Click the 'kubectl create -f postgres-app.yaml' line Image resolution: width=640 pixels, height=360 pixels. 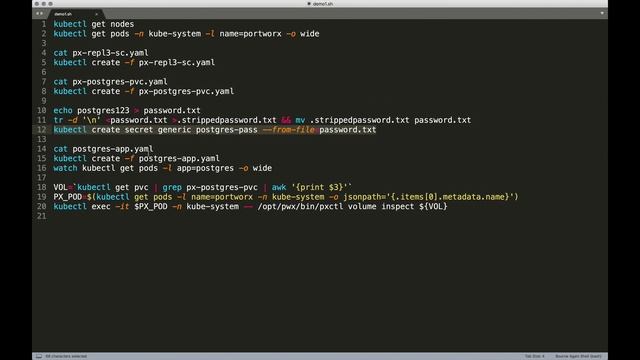pos(136,158)
